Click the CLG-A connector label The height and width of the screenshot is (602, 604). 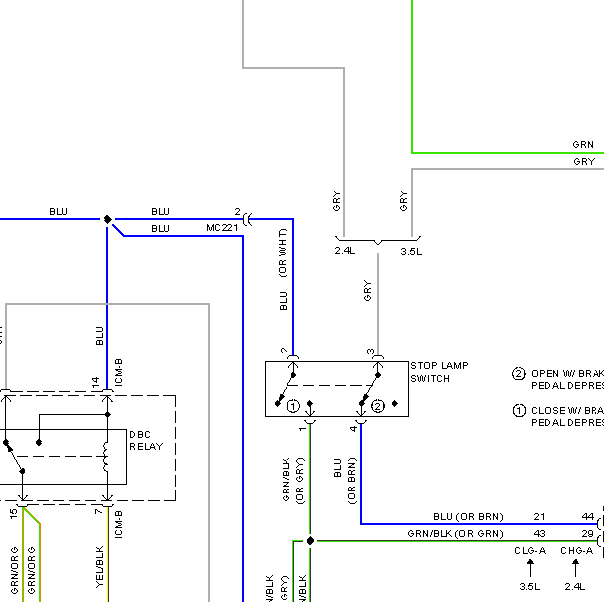(530, 551)
